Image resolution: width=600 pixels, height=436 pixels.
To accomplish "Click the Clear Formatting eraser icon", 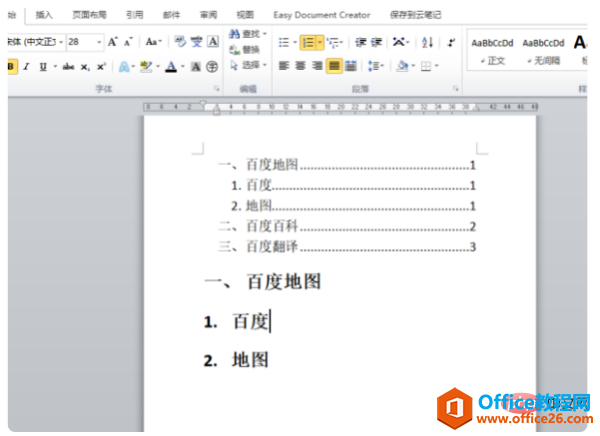I will (x=180, y=41).
